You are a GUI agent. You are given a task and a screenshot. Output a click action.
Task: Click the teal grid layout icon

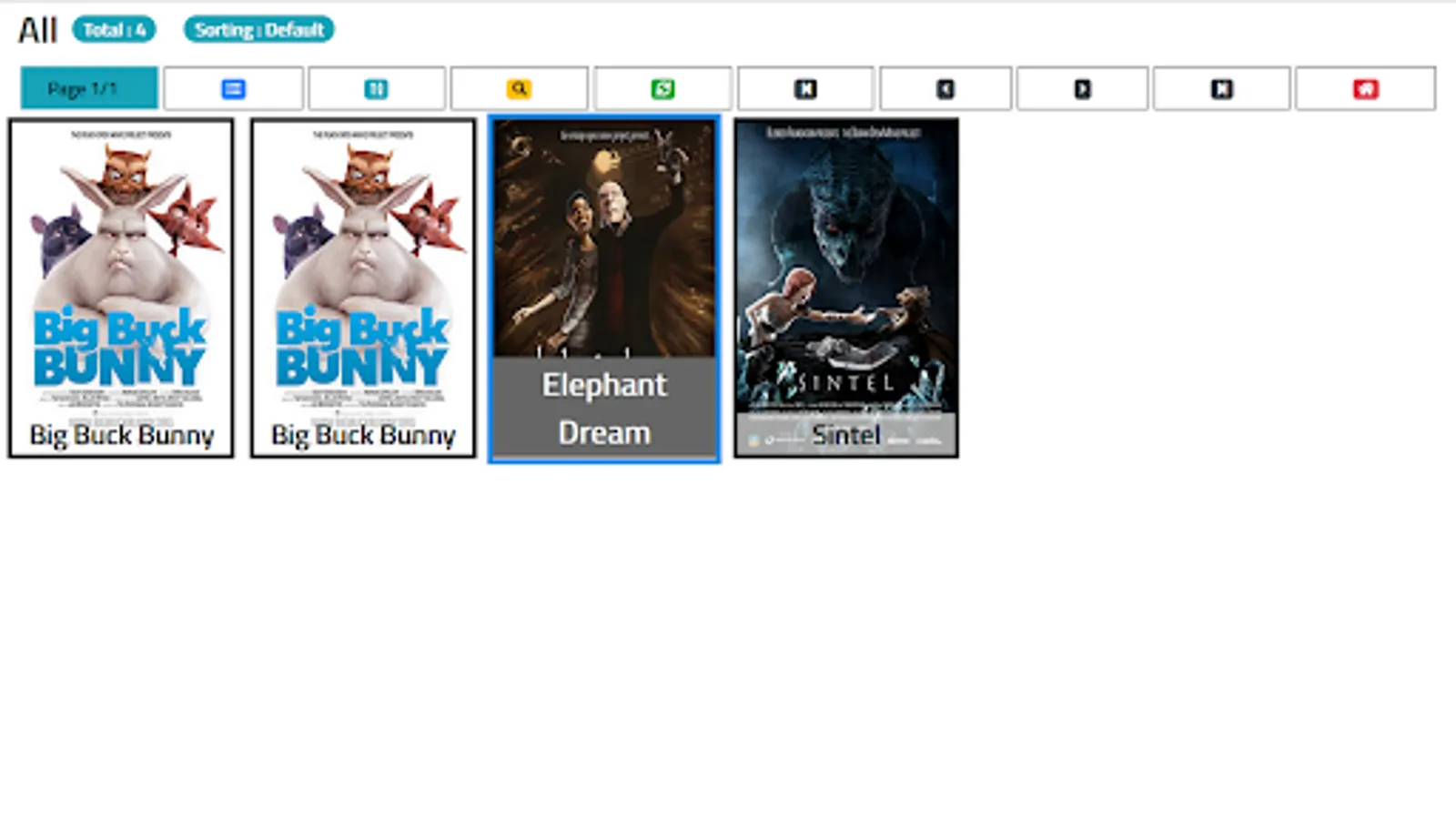tap(376, 88)
